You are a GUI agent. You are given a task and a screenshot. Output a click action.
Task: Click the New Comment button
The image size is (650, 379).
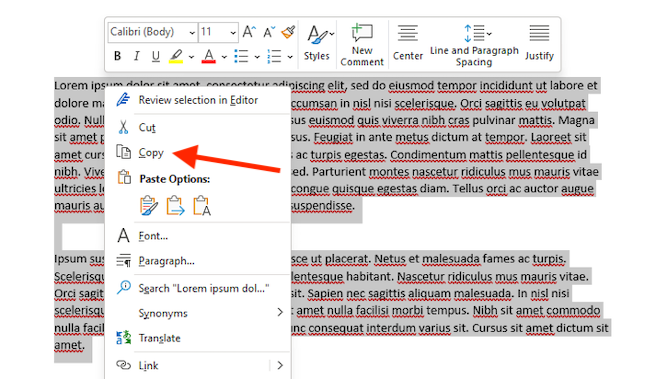click(362, 45)
